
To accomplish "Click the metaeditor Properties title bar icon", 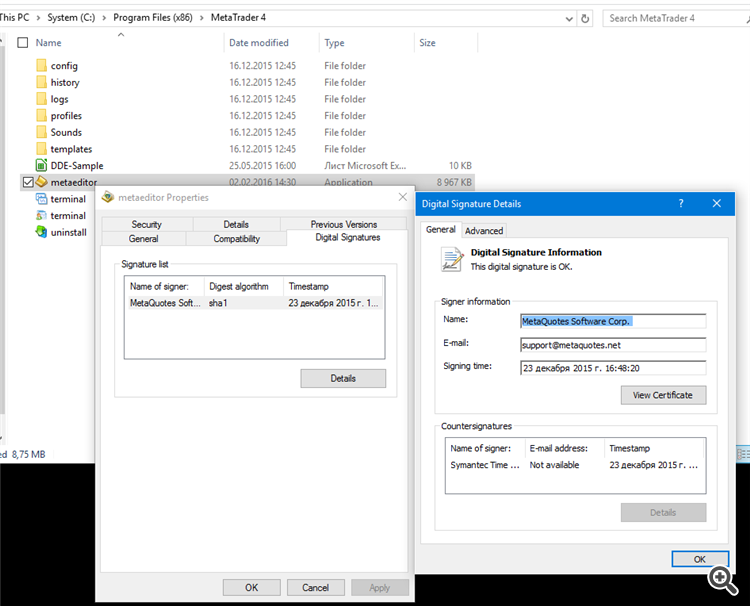I will 108,197.
